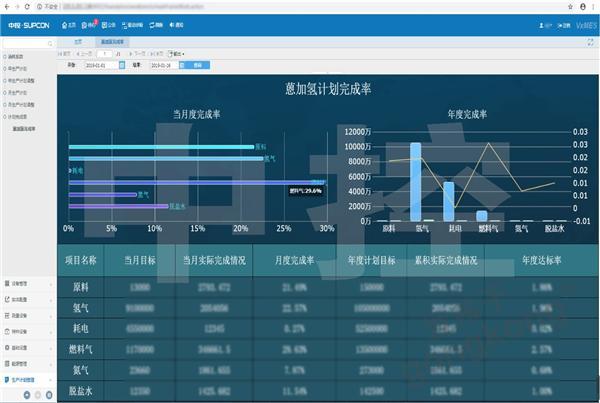Bookmark page with the star icon
The width and height of the screenshot is (600, 403).
coord(570,7)
